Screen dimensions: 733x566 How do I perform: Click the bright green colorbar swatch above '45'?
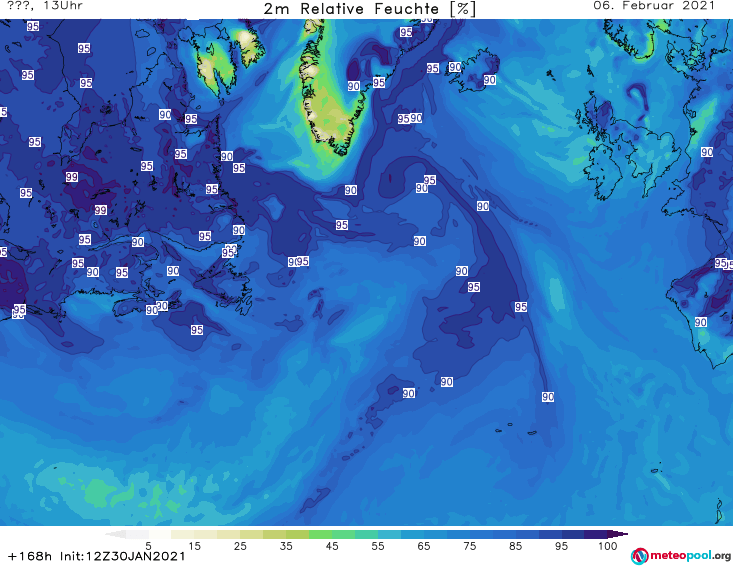point(320,534)
